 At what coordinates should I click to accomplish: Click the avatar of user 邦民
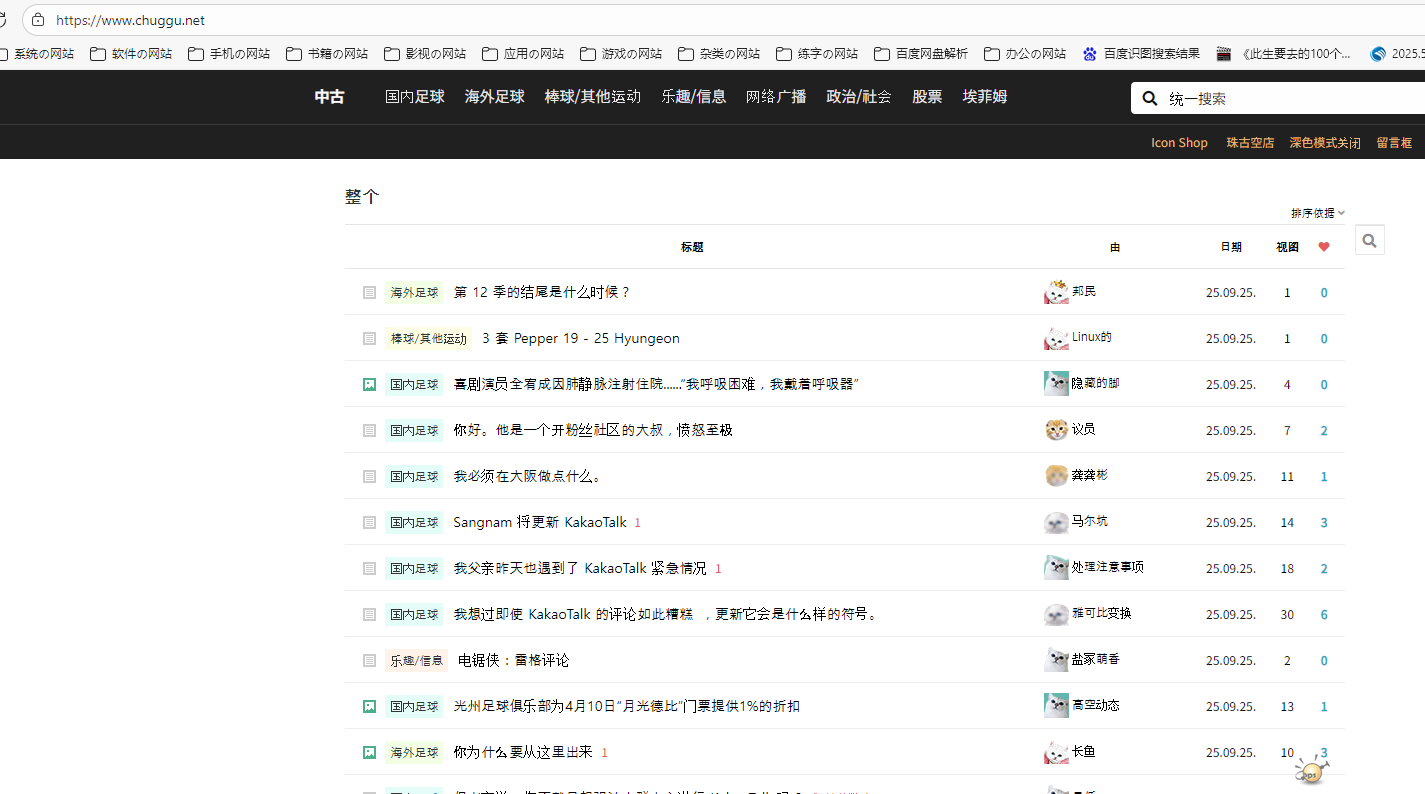(1056, 292)
